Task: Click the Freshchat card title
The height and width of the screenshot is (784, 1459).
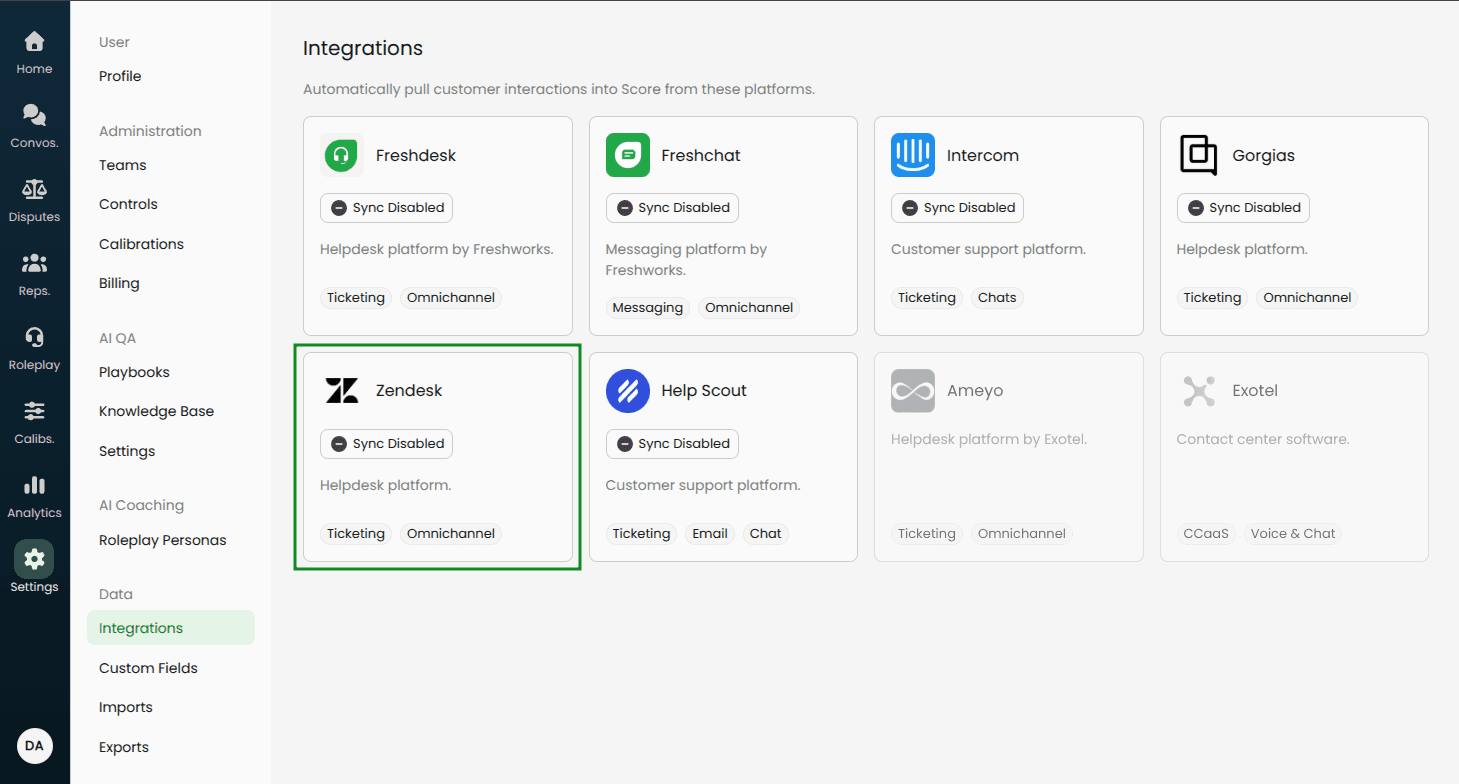Action: click(701, 155)
